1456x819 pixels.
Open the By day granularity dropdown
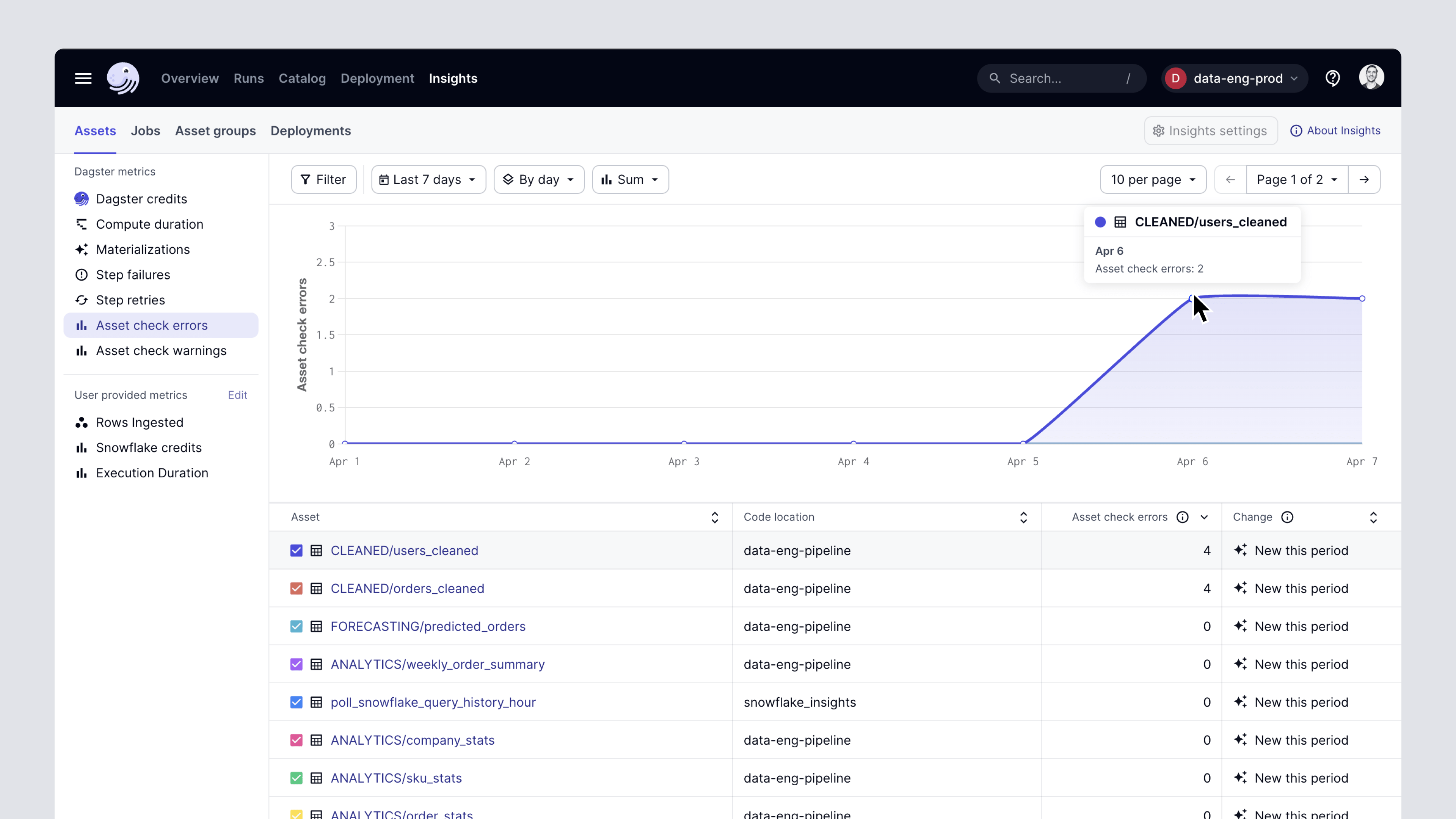tap(539, 180)
